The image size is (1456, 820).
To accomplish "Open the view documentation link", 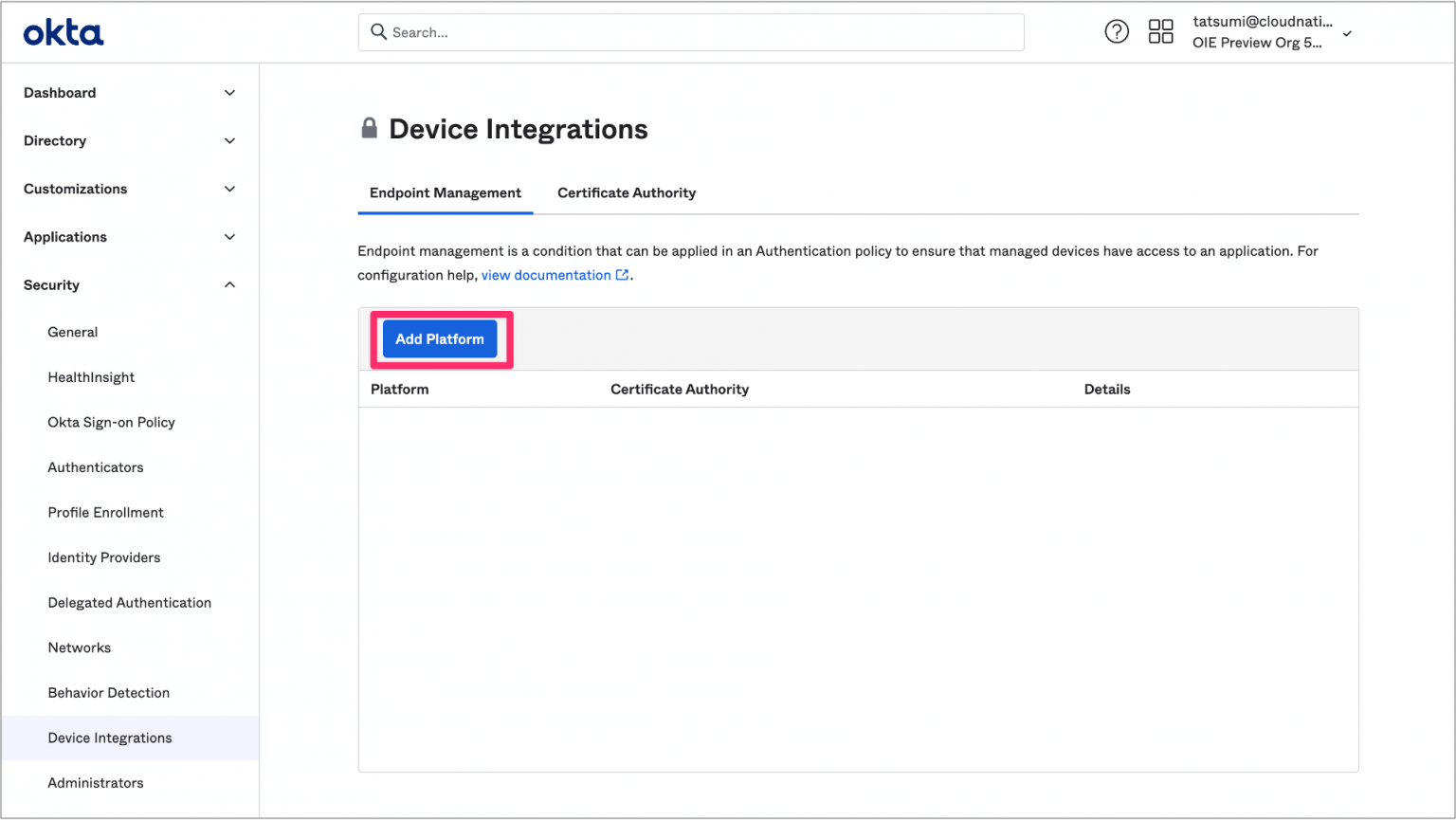I will click(546, 274).
